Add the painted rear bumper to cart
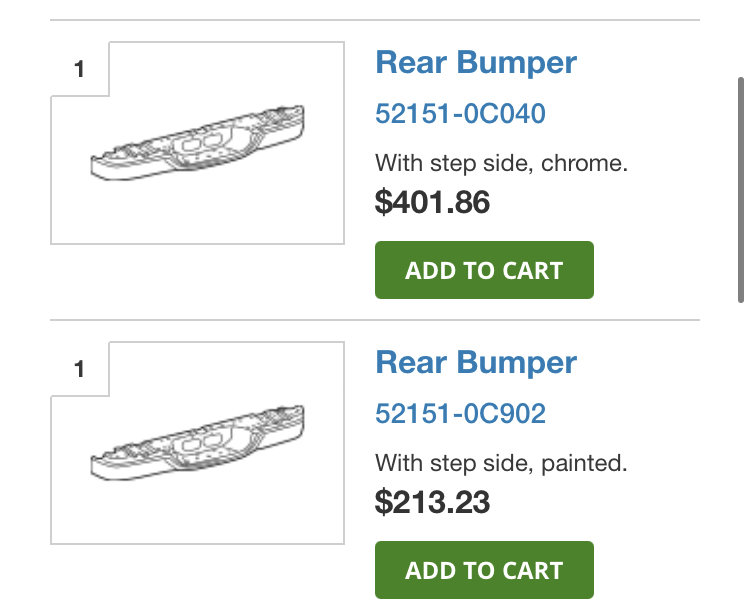This screenshot has width=750, height=612. 484,570
